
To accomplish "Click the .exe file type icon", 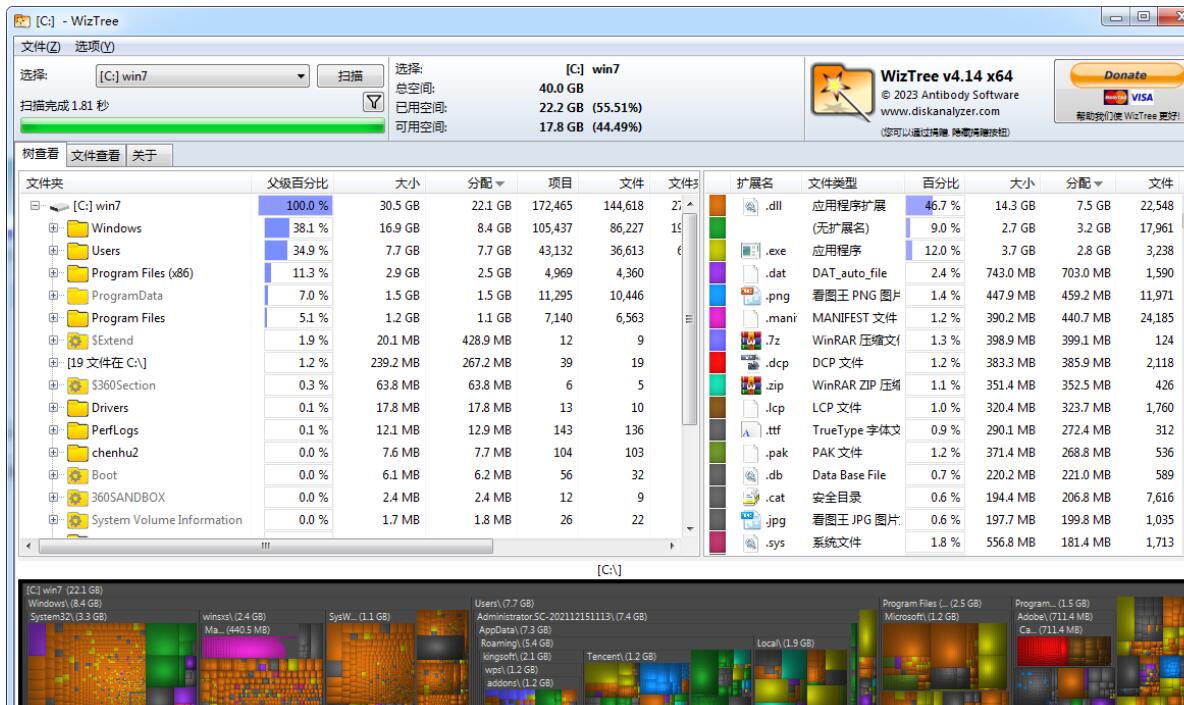I will 751,251.
